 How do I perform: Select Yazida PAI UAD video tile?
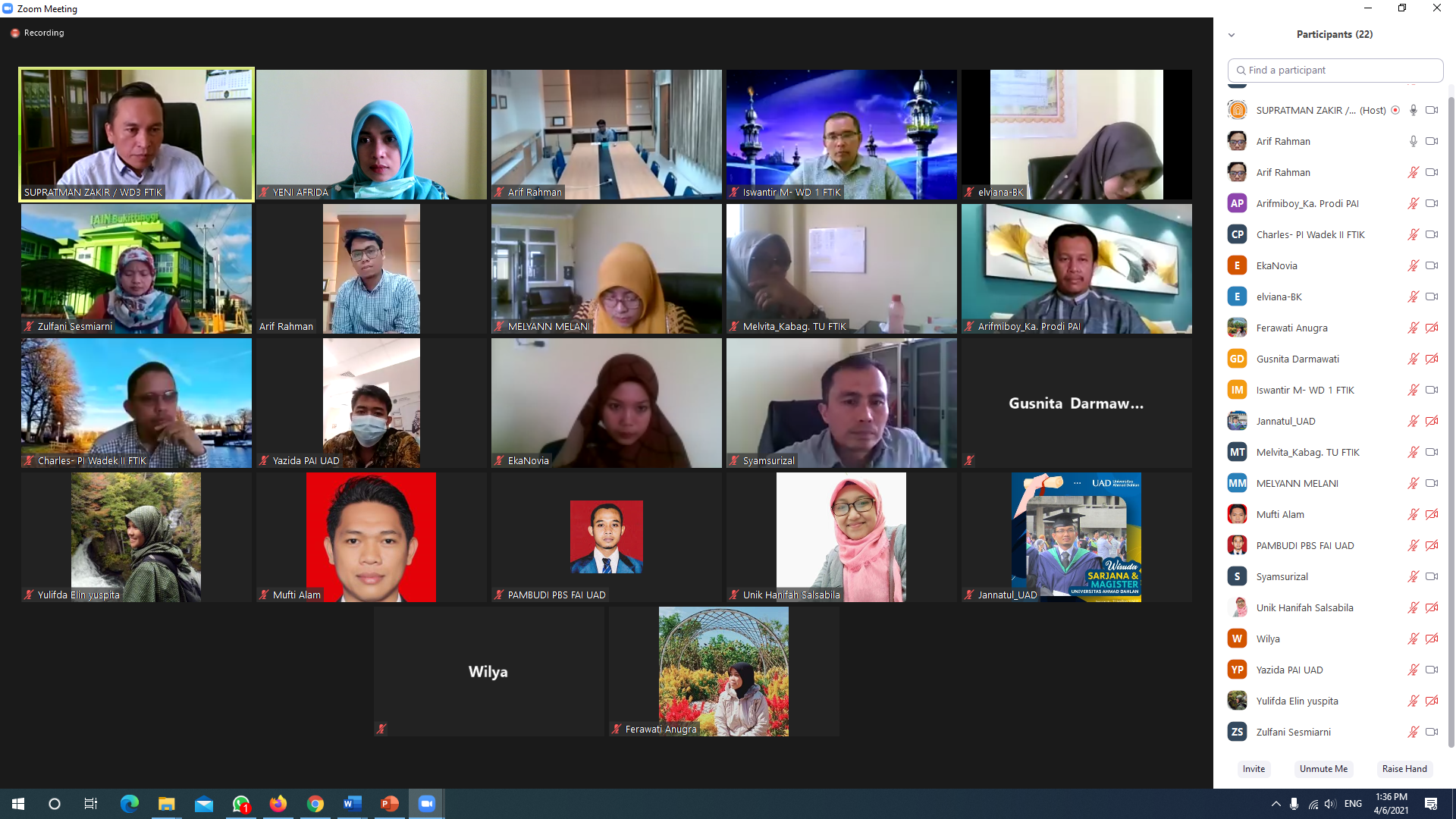tap(372, 403)
